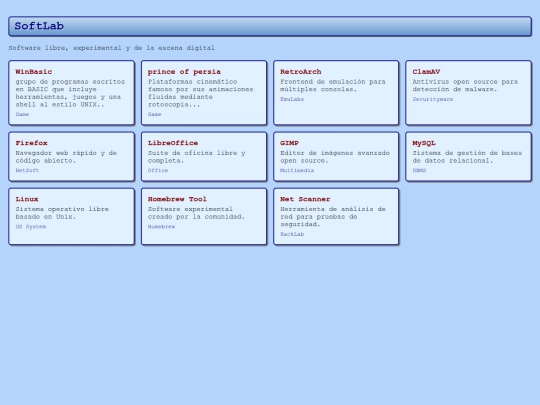Click the 'Navegador web rápido' description
The width and height of the screenshot is (540, 405).
pos(66,157)
